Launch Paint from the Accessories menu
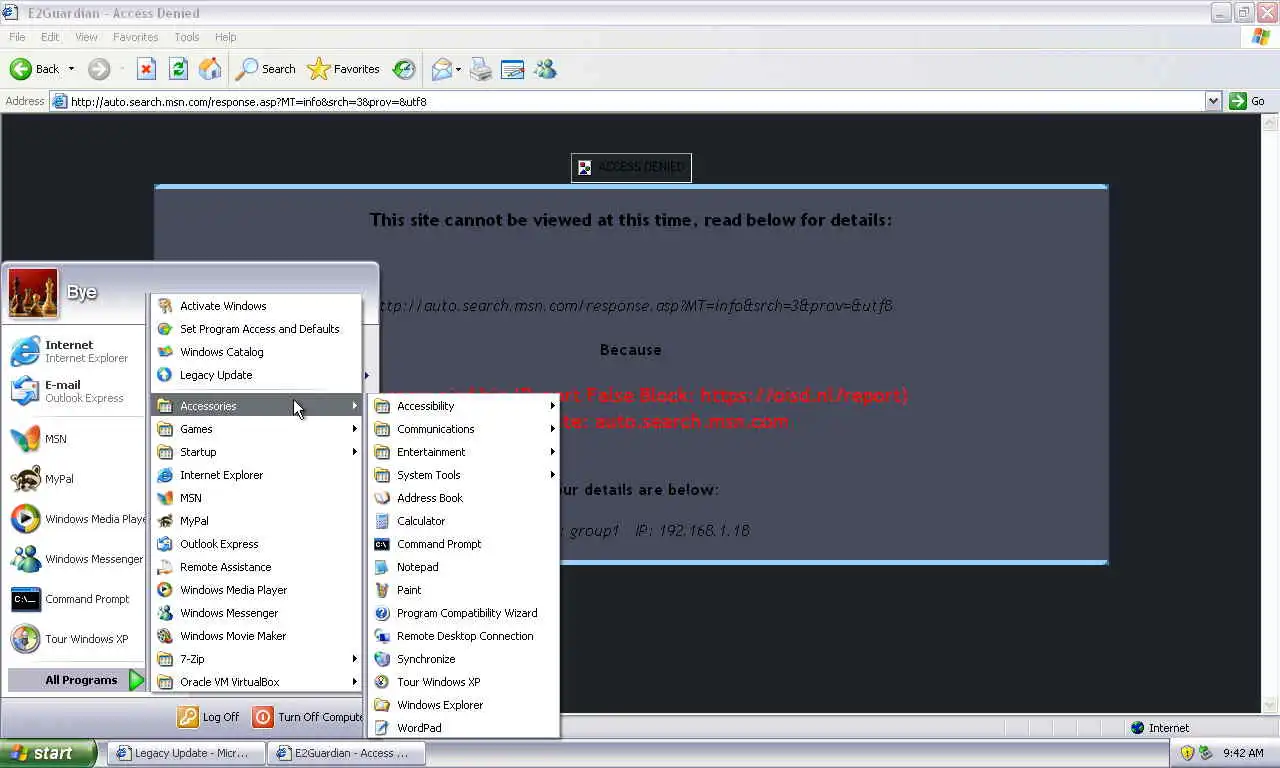Screen dimensions: 1280x768 pos(463,590)
